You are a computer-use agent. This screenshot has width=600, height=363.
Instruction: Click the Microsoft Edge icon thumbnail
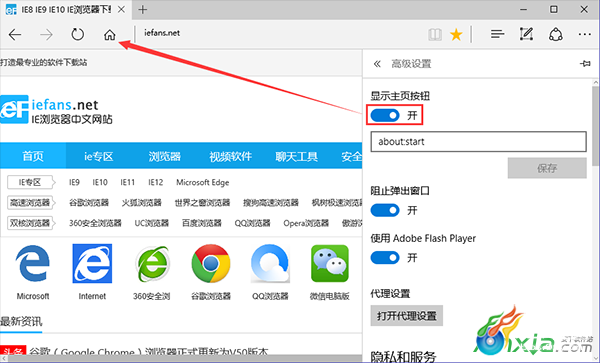33,264
